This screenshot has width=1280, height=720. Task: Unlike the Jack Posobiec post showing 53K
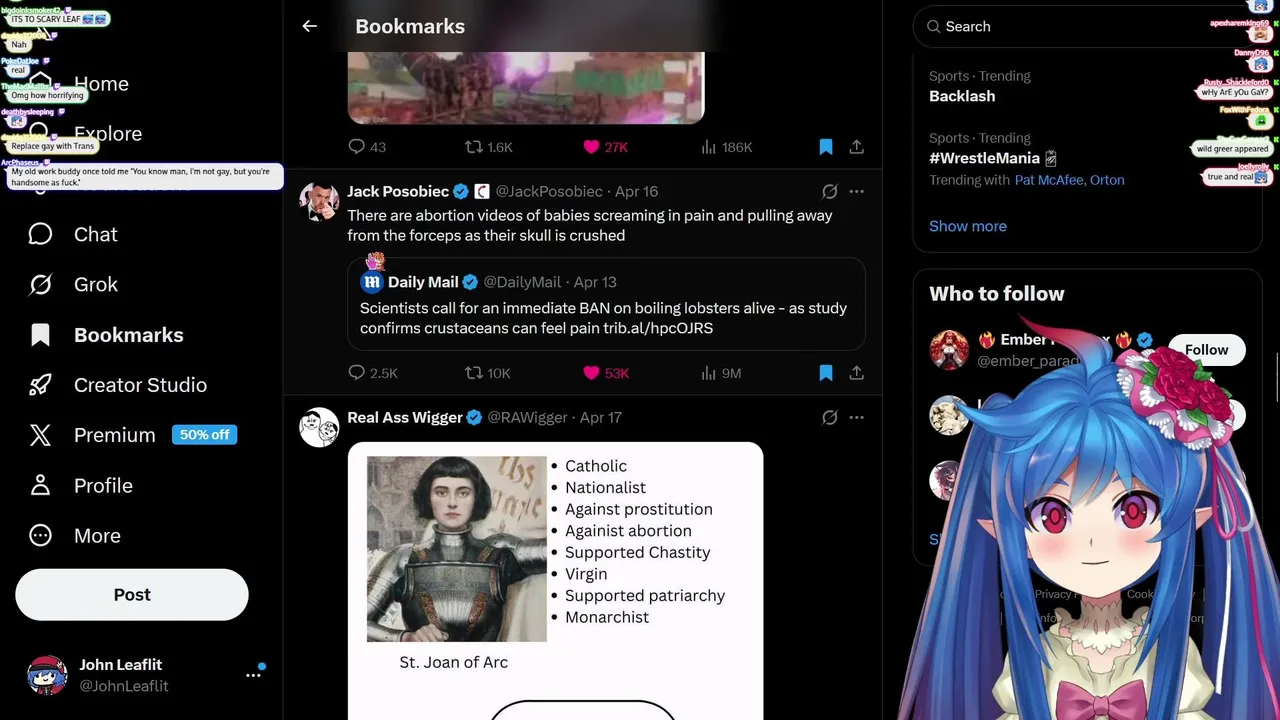point(606,373)
